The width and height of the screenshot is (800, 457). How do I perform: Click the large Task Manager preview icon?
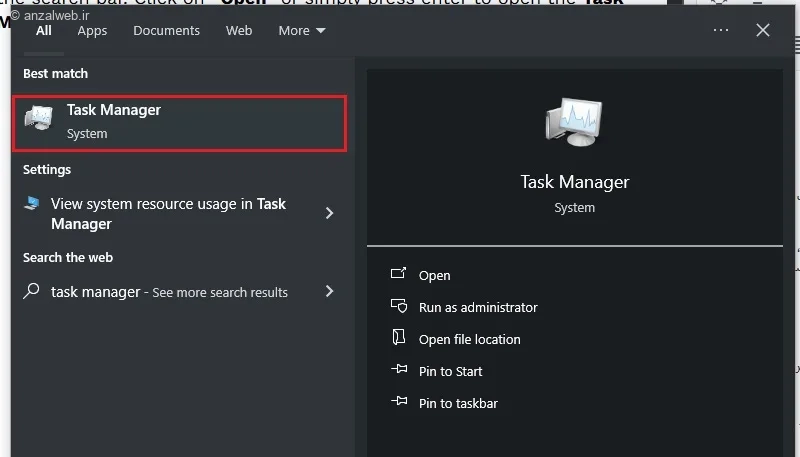pyautogui.click(x=574, y=122)
